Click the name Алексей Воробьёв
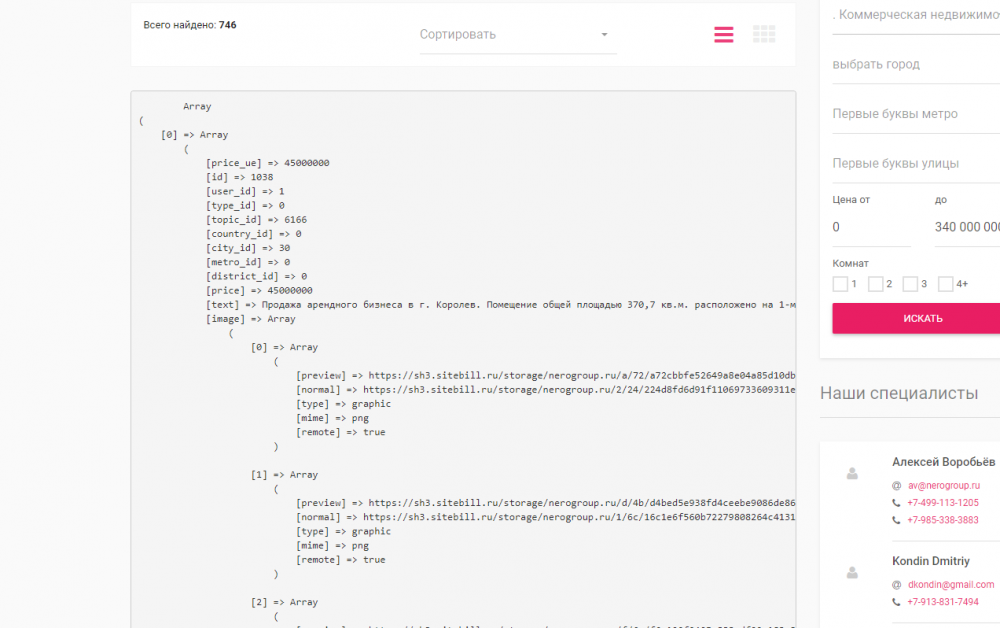 (943, 462)
